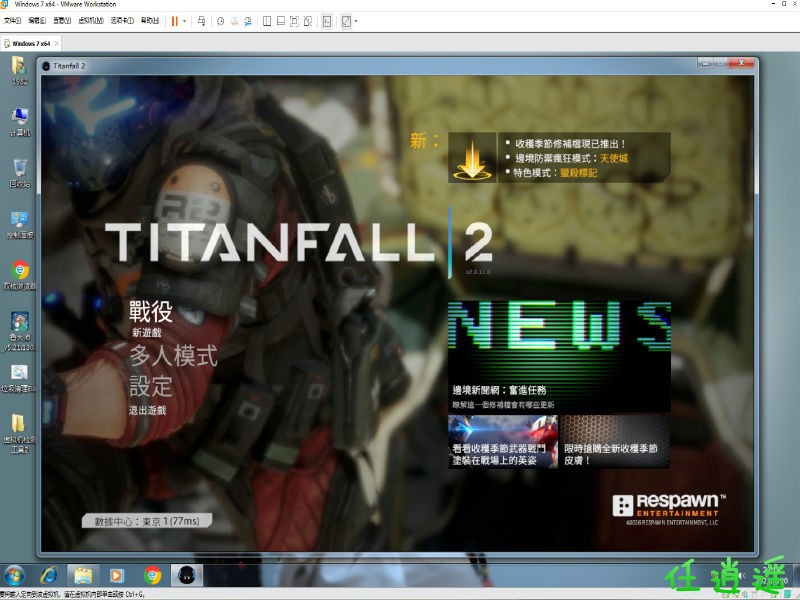Click 退出遊戲 to quit the game
Screen dimensions: 800x600
pyautogui.click(x=147, y=410)
